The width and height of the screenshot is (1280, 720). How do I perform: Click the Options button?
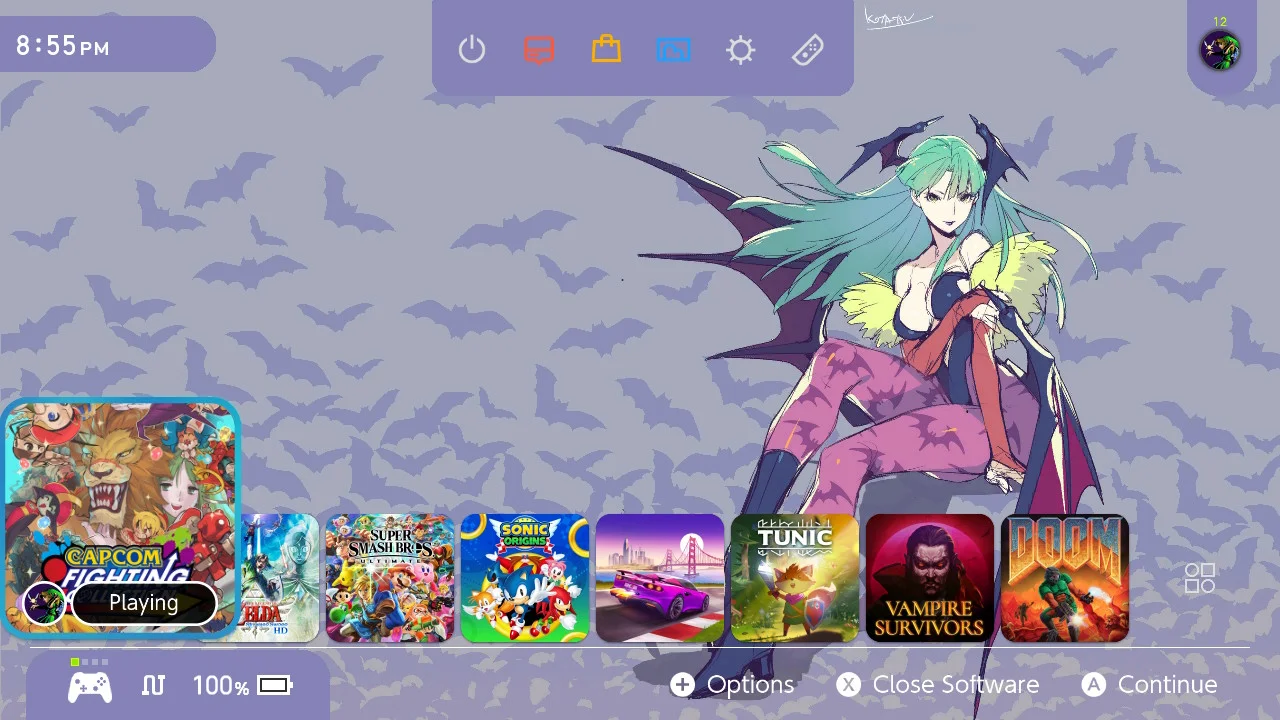click(732, 685)
